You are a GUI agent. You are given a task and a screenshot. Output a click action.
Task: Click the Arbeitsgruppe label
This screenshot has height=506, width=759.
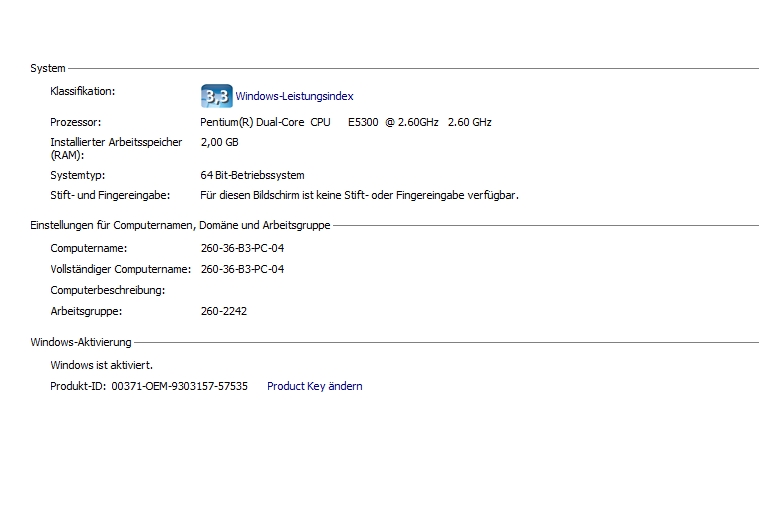pos(86,311)
